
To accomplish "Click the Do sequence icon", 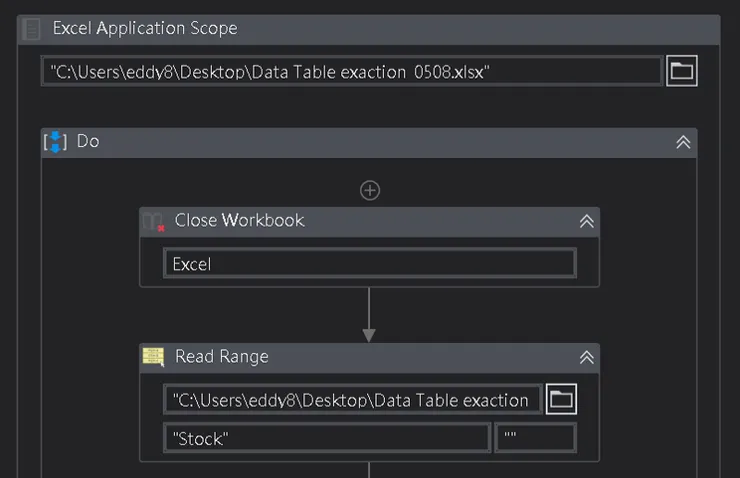I will (55, 141).
